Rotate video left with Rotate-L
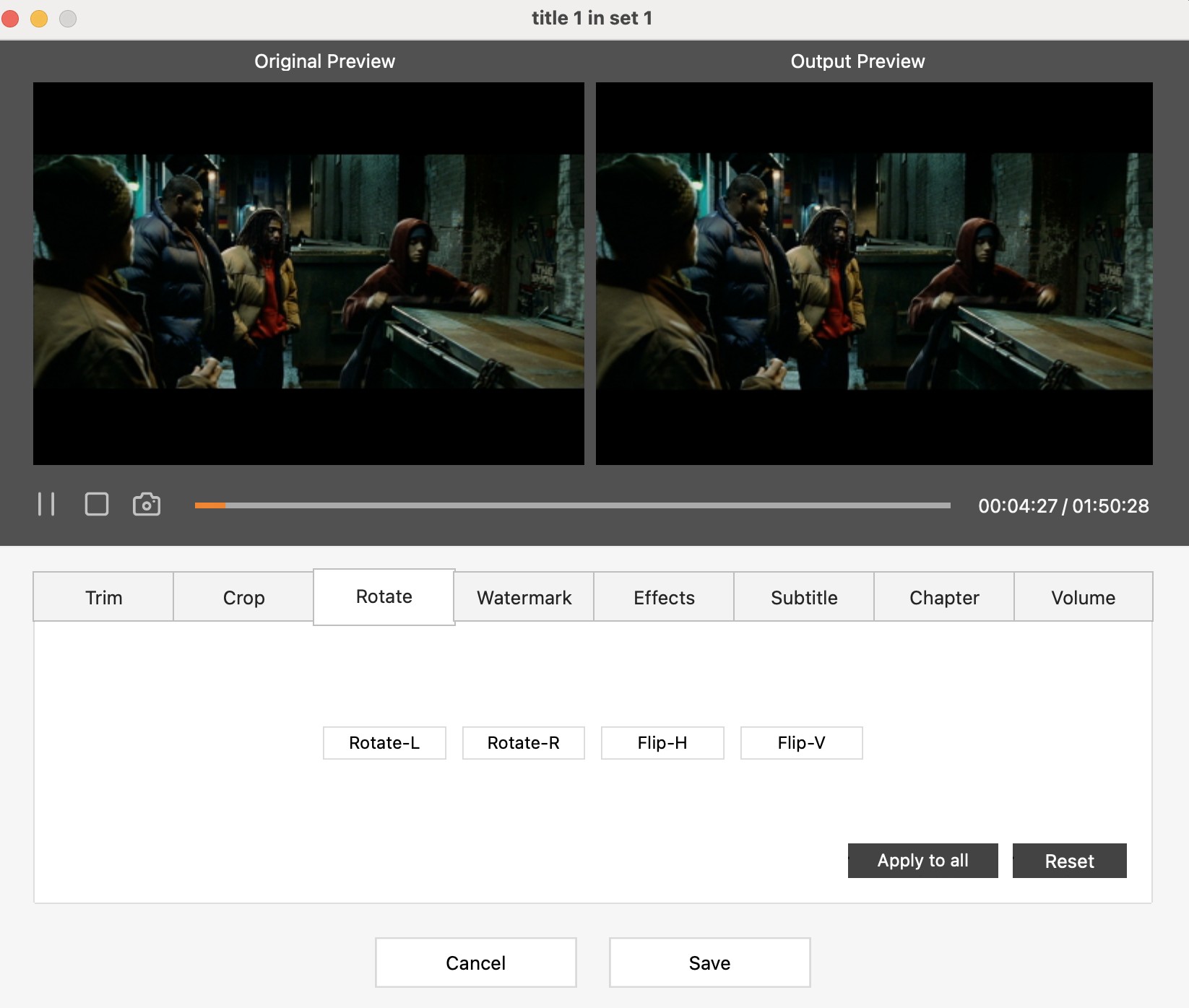The width and height of the screenshot is (1189, 1008). coord(384,743)
